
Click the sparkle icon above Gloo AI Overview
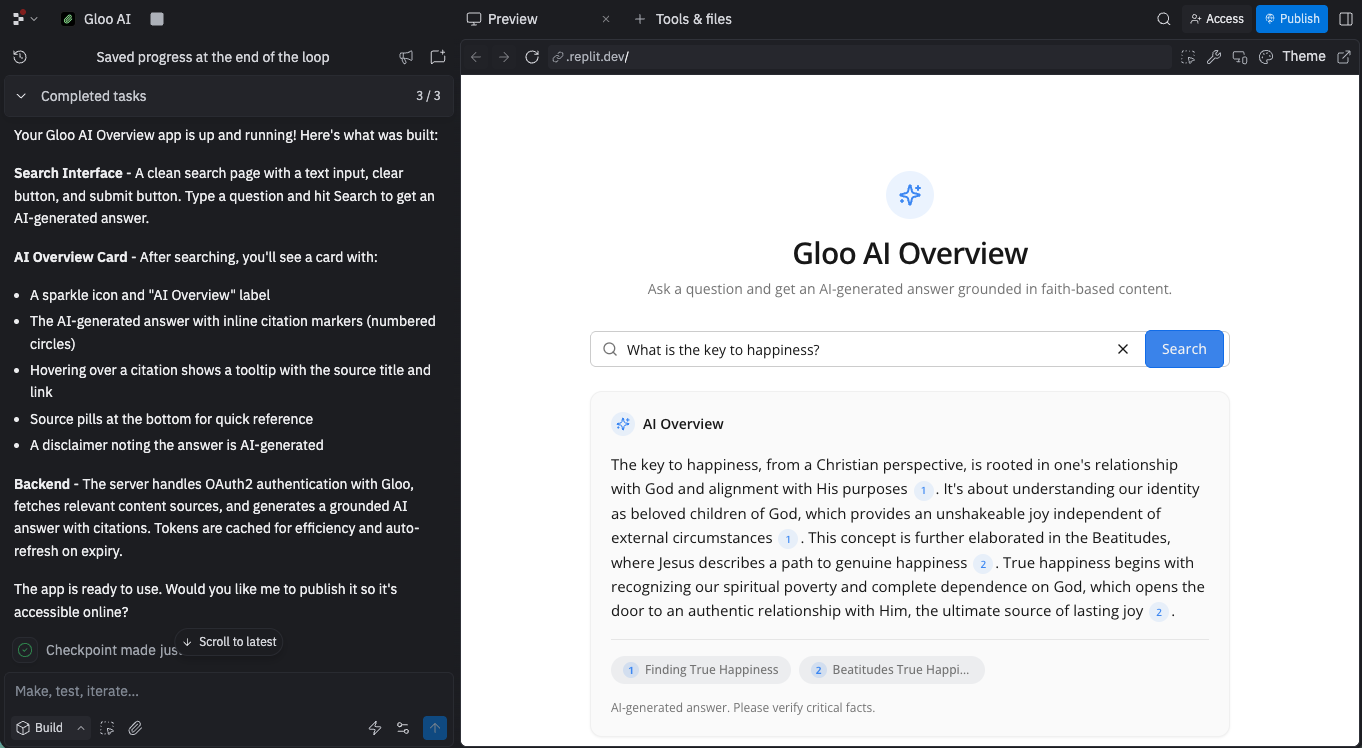point(910,195)
